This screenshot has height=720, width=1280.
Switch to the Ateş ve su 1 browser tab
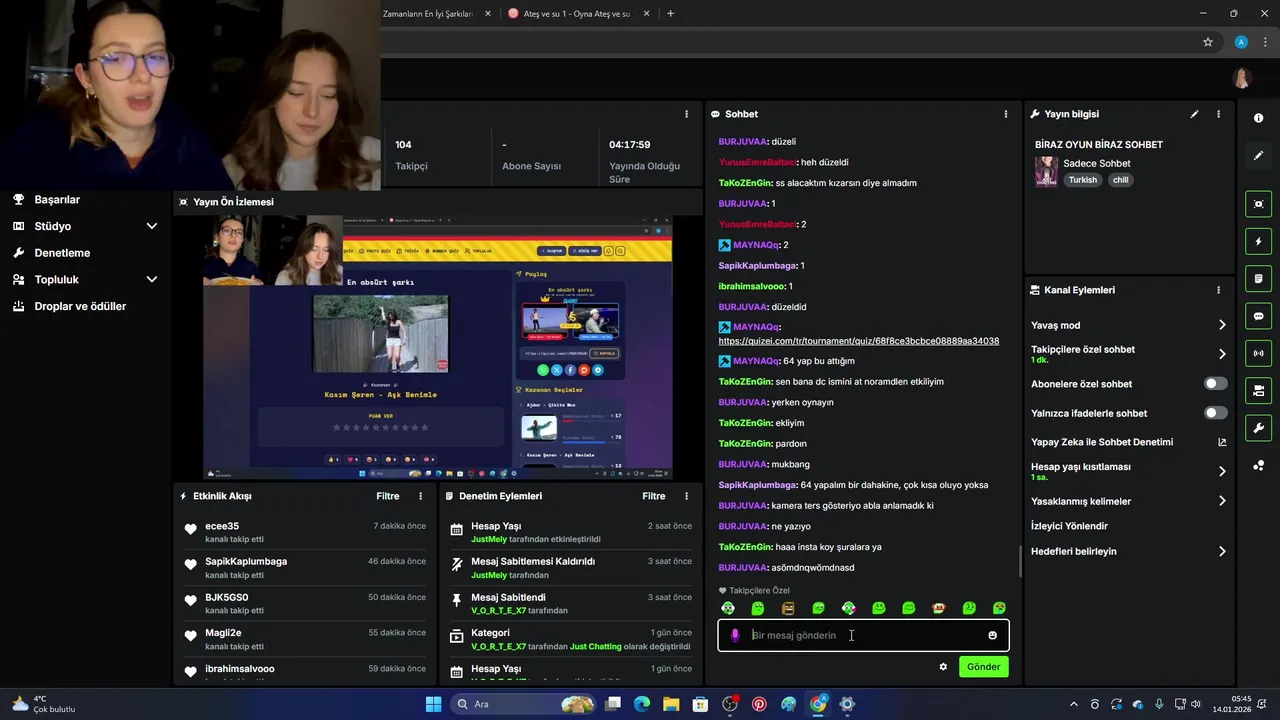578,14
